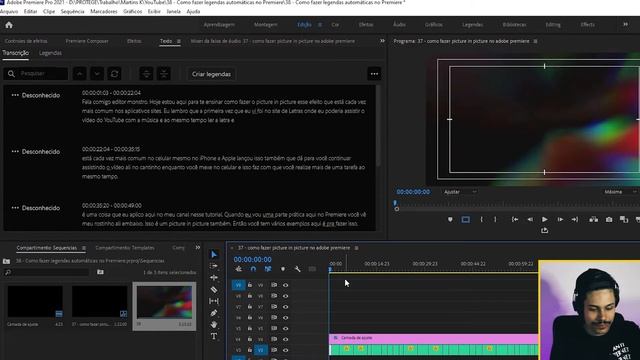
Task: Toggle visibility eye of track V7
Action: pyautogui.click(x=285, y=307)
